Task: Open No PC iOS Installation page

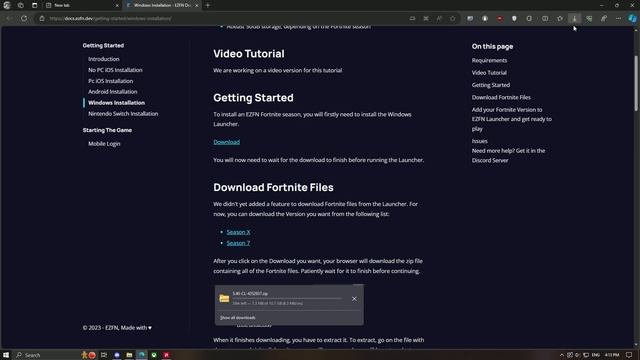Action: (115, 70)
